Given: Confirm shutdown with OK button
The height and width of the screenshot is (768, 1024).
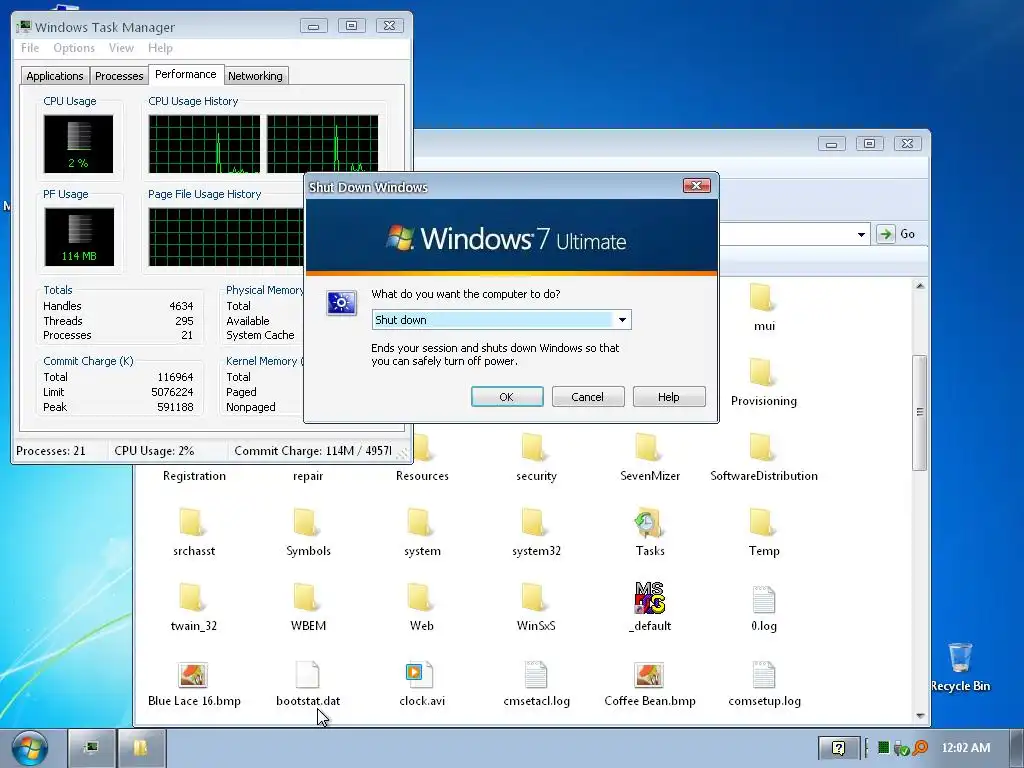Looking at the screenshot, I should [507, 396].
